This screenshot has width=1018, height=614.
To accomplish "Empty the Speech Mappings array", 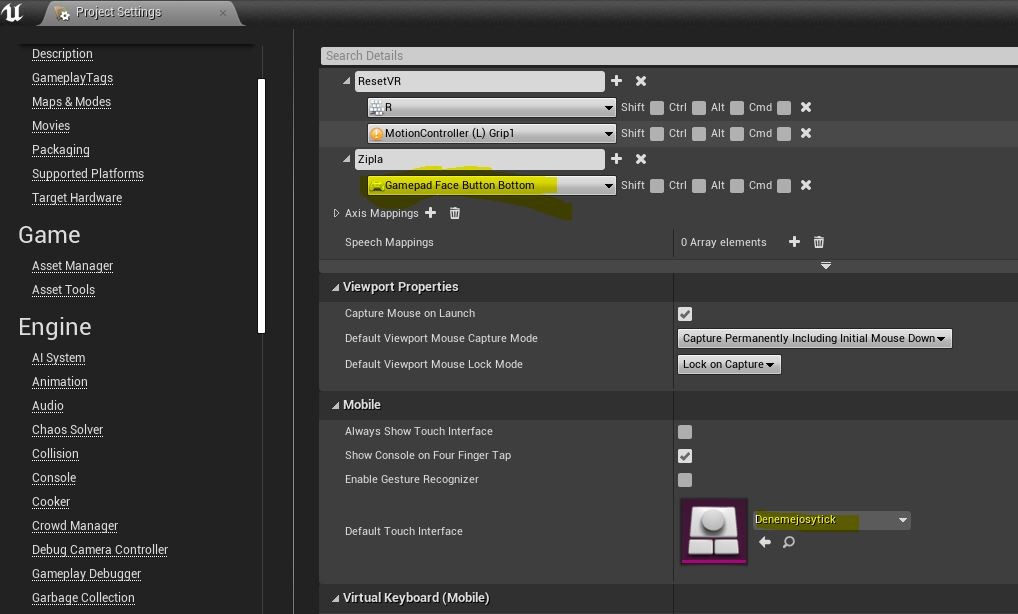I will click(x=819, y=242).
